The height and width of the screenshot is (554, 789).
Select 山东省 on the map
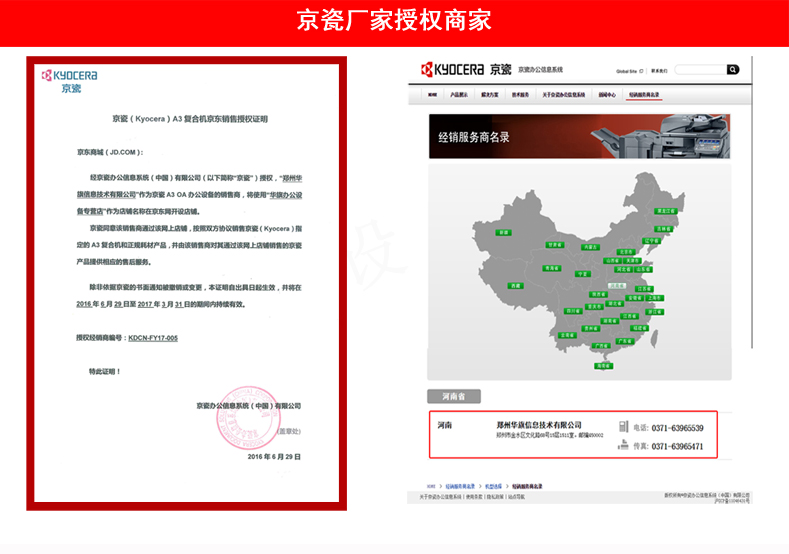tap(643, 269)
